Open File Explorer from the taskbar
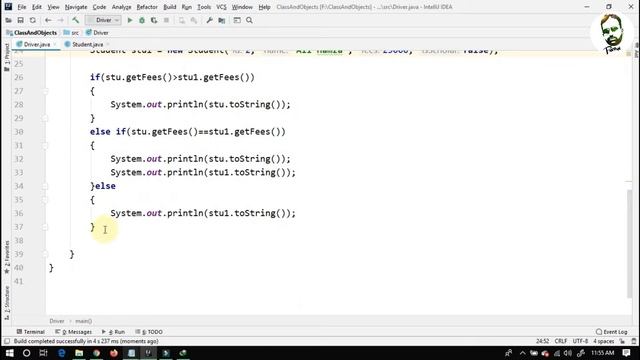This screenshot has height=360, width=640. [x=79, y=353]
